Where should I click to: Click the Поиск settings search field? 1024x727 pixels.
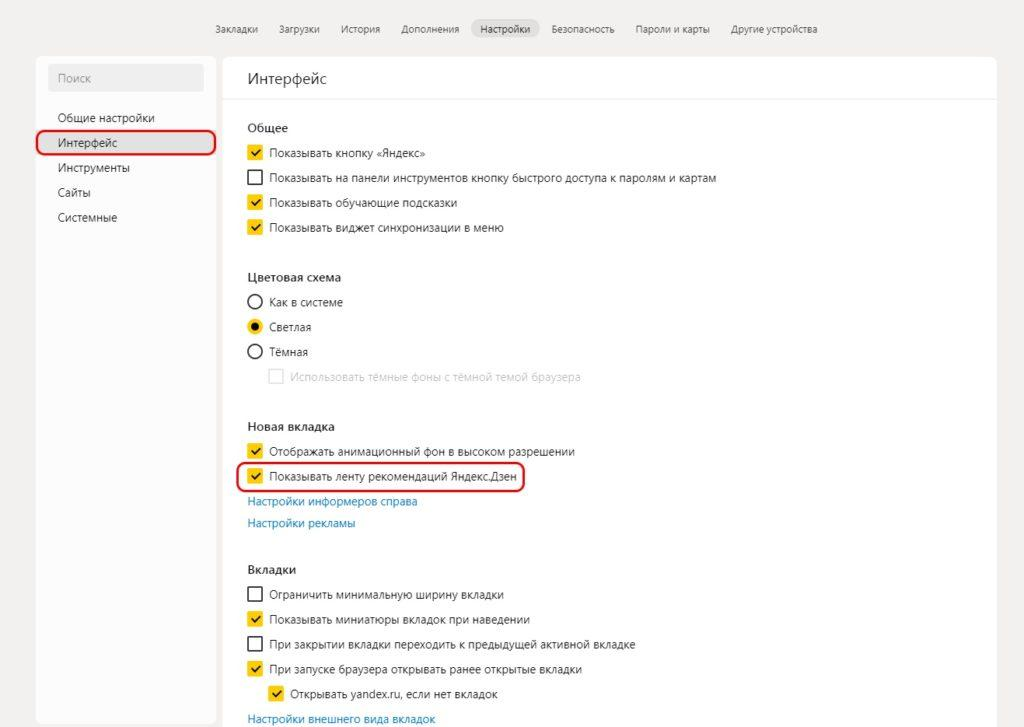coord(126,78)
